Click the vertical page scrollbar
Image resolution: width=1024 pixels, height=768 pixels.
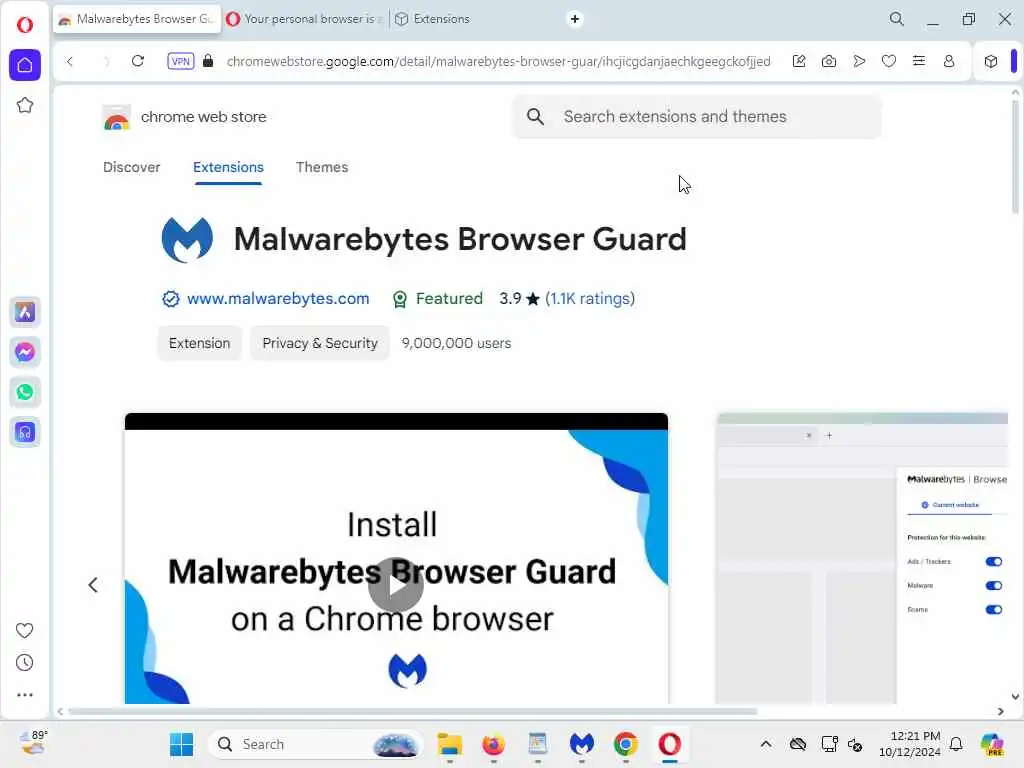(1015, 157)
